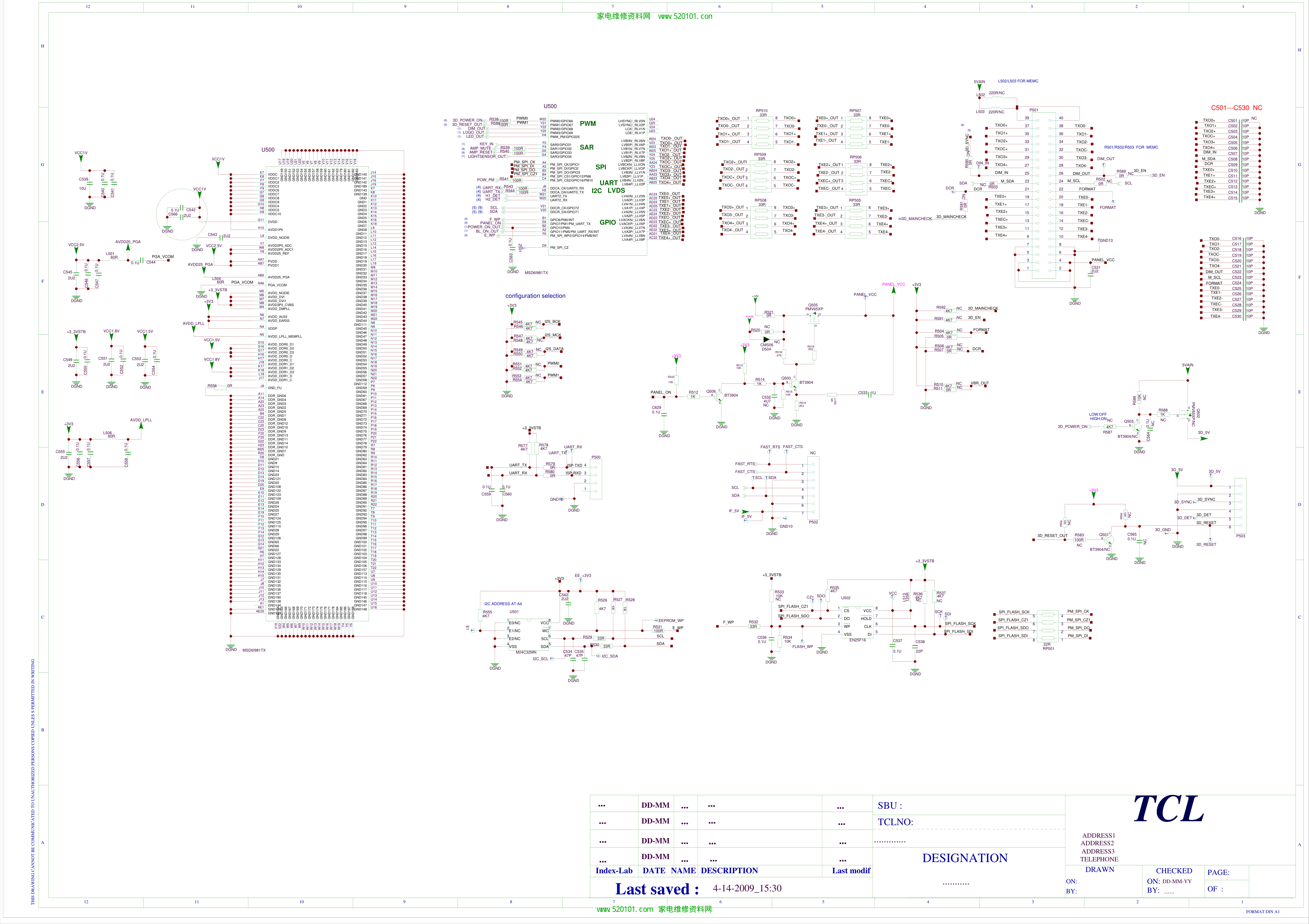Viewport: 1309px width, 924px height.
Task: Click the PANEL_VCC test point circle
Action: pyautogui.click(x=865, y=298)
